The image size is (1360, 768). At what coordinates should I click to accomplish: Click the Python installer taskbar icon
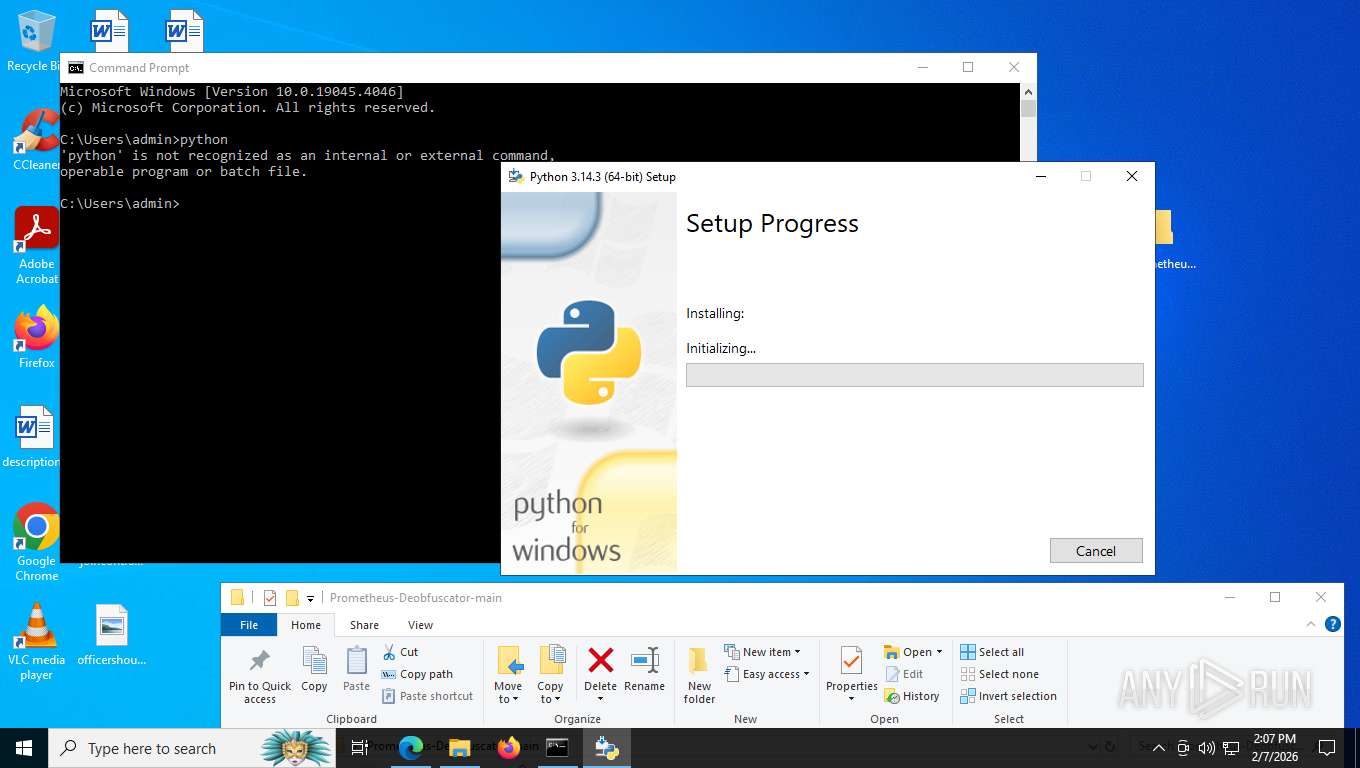click(606, 747)
